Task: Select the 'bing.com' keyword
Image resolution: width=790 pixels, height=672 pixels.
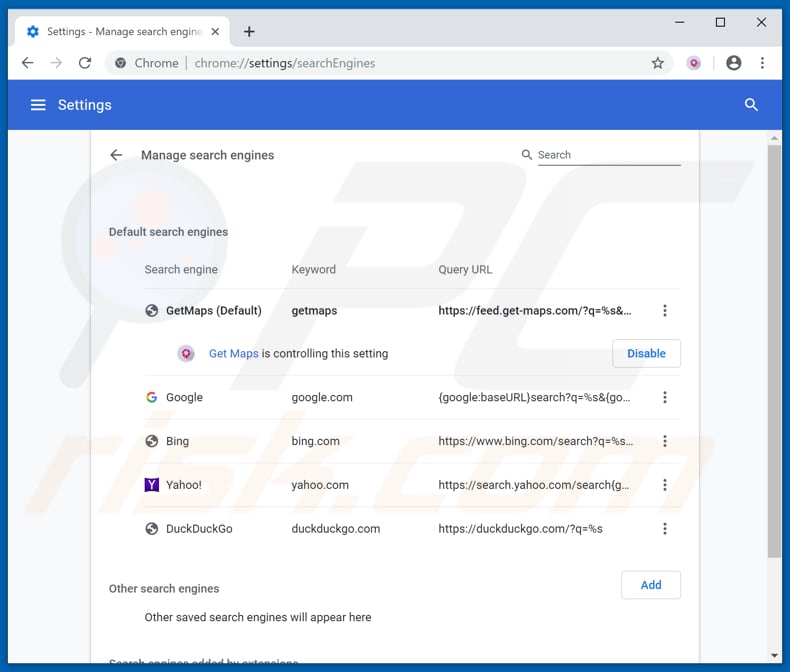Action: [x=315, y=441]
